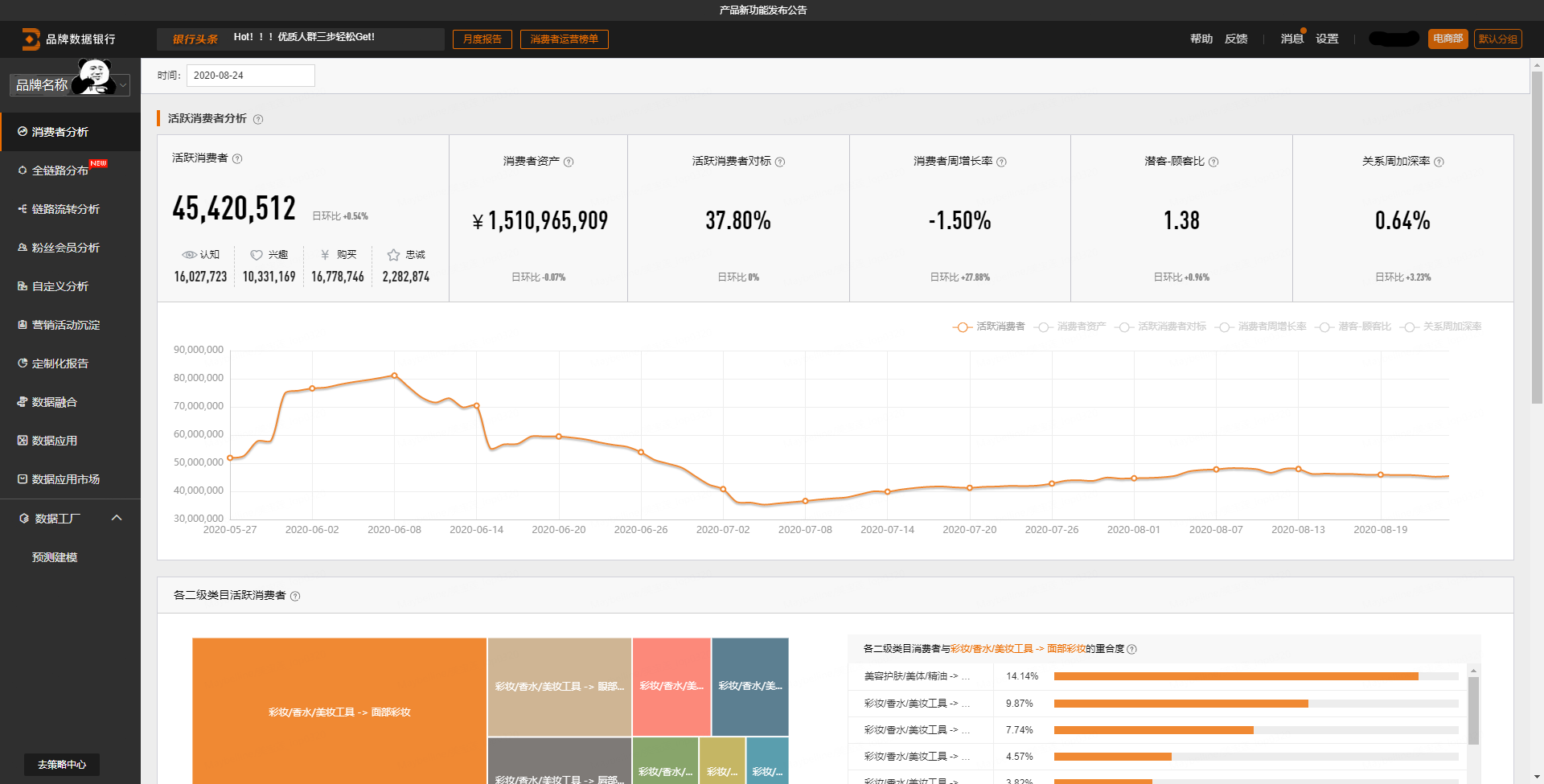
Task: Click question icon next to 消费者资产
Action: click(x=569, y=162)
